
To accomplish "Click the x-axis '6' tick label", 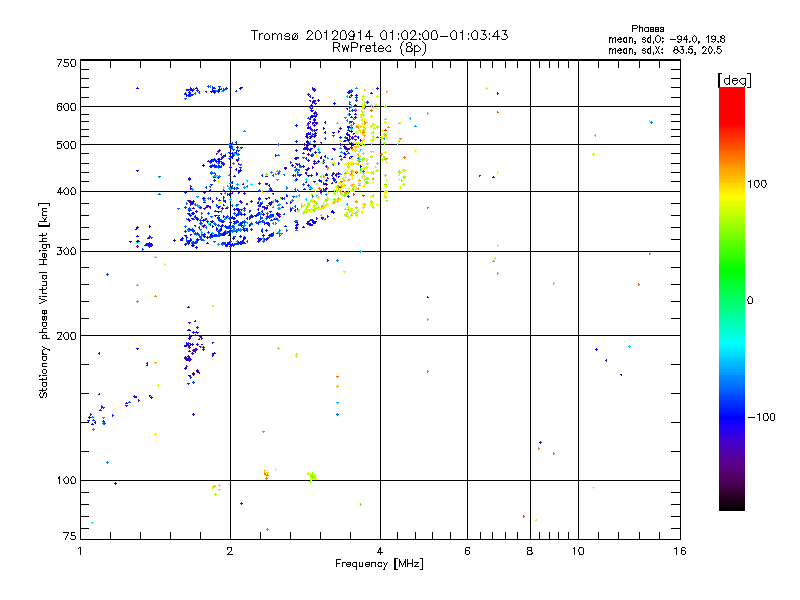I will click(467, 551).
